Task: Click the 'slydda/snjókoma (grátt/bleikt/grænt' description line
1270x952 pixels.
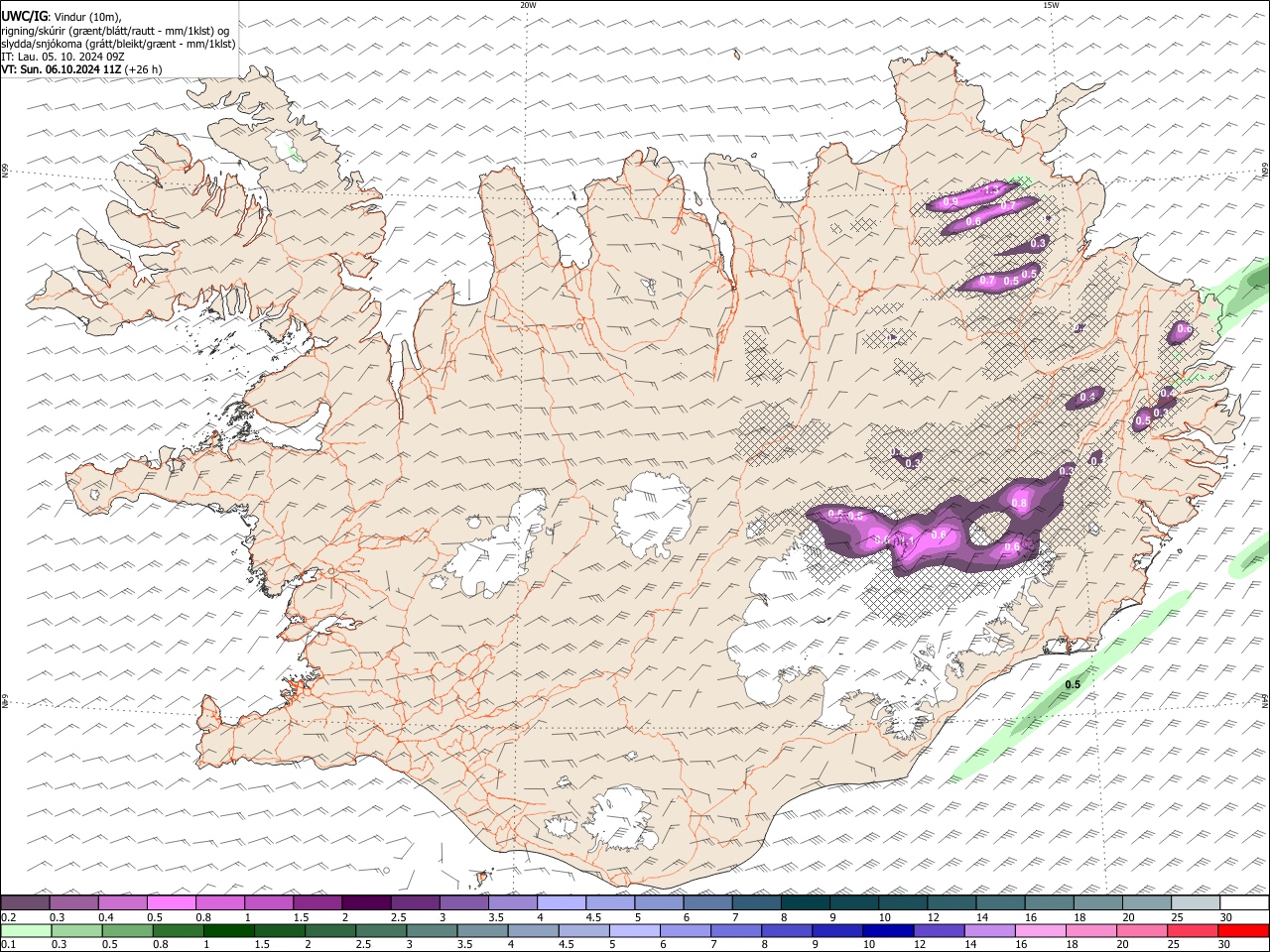Action: pyautogui.click(x=118, y=44)
